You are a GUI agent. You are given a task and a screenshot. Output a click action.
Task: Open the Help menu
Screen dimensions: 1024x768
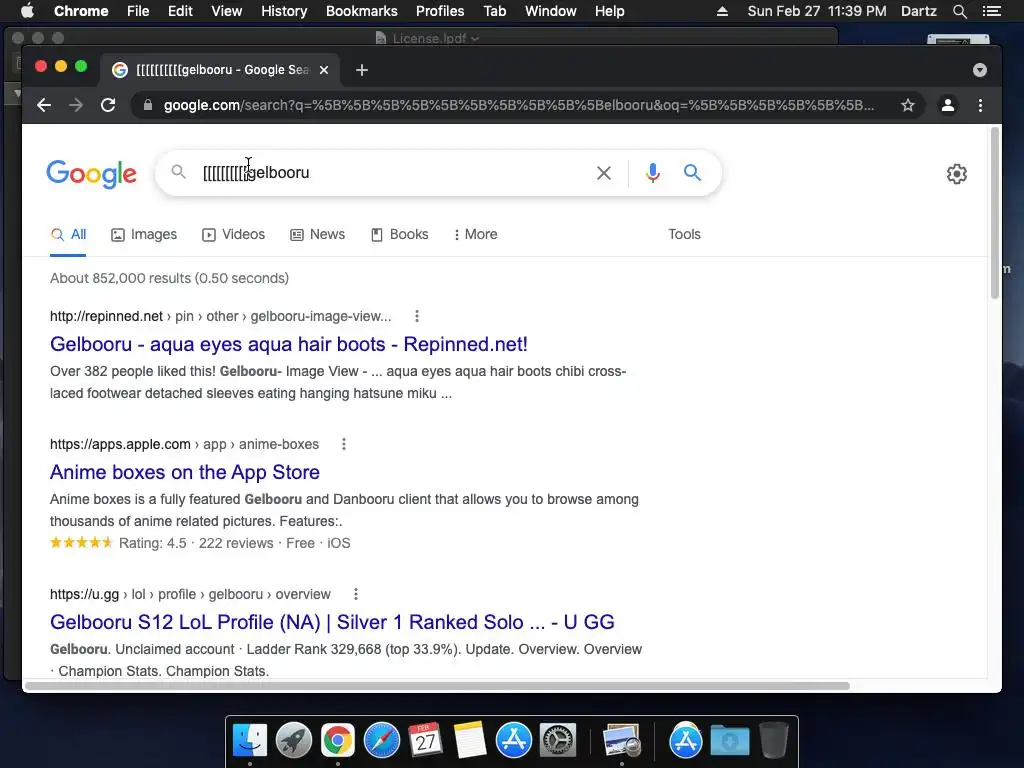[609, 11]
